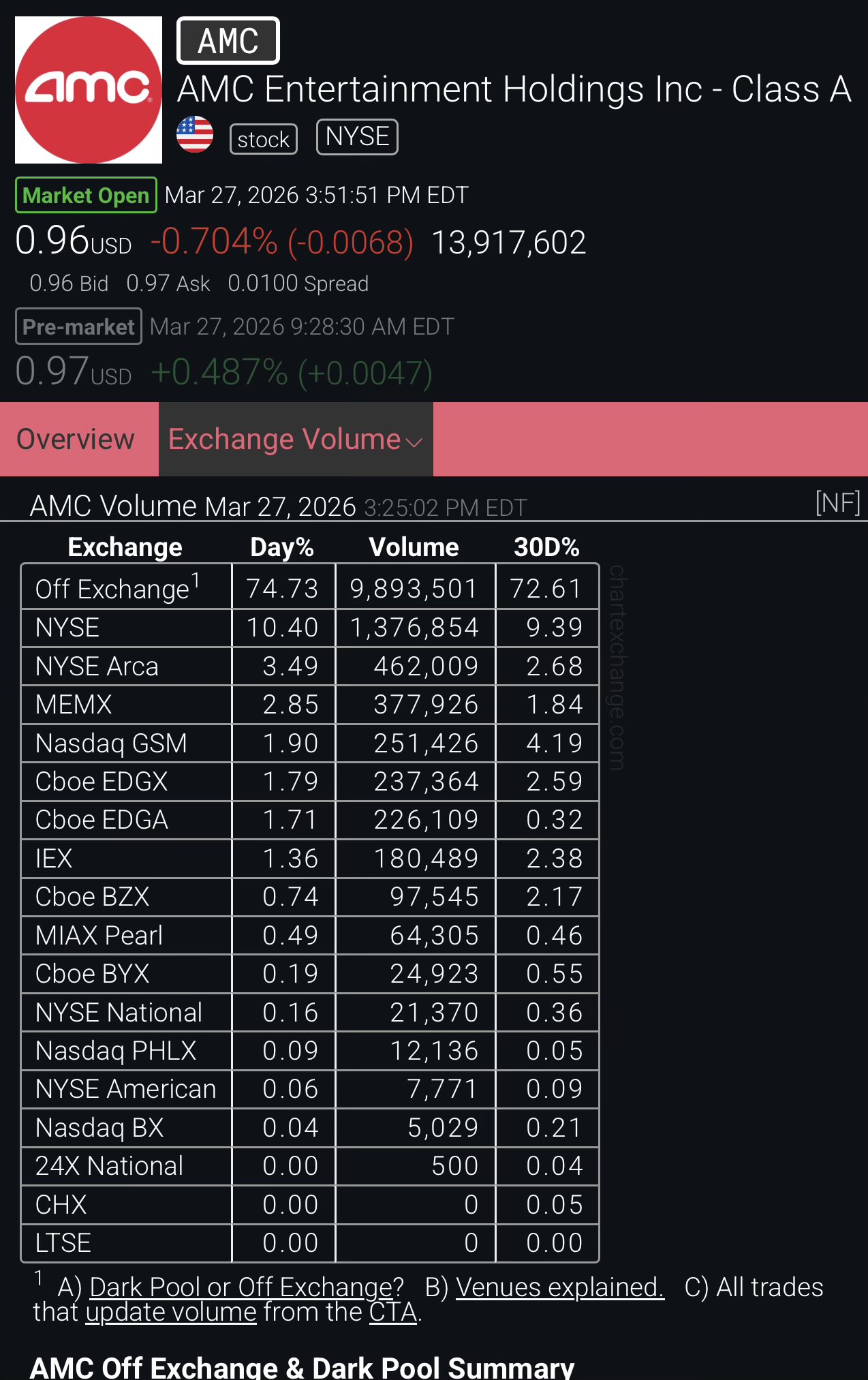
Task: Expand the Exchange Volume dropdown chevron
Action: pyautogui.click(x=414, y=442)
